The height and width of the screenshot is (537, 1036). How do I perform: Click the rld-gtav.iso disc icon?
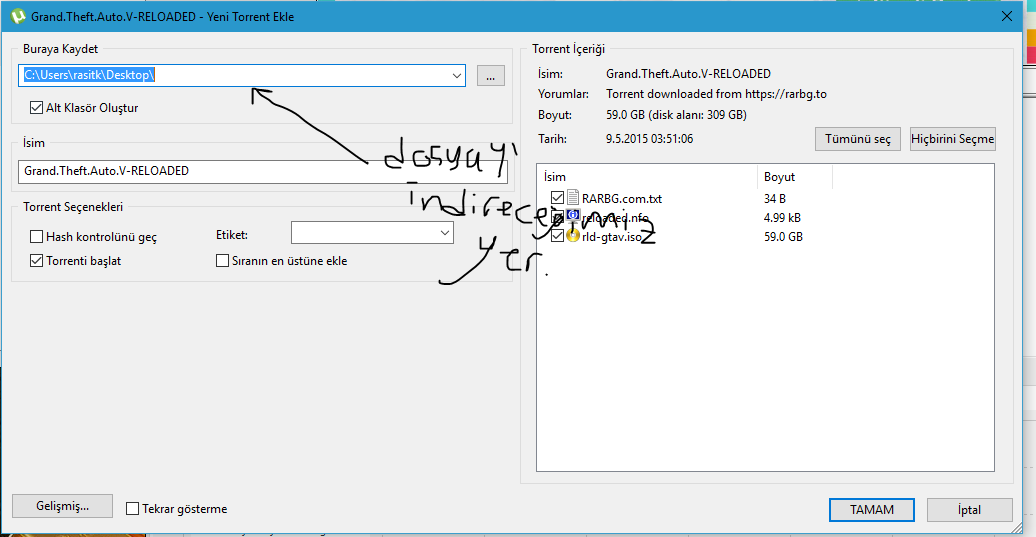click(x=573, y=236)
